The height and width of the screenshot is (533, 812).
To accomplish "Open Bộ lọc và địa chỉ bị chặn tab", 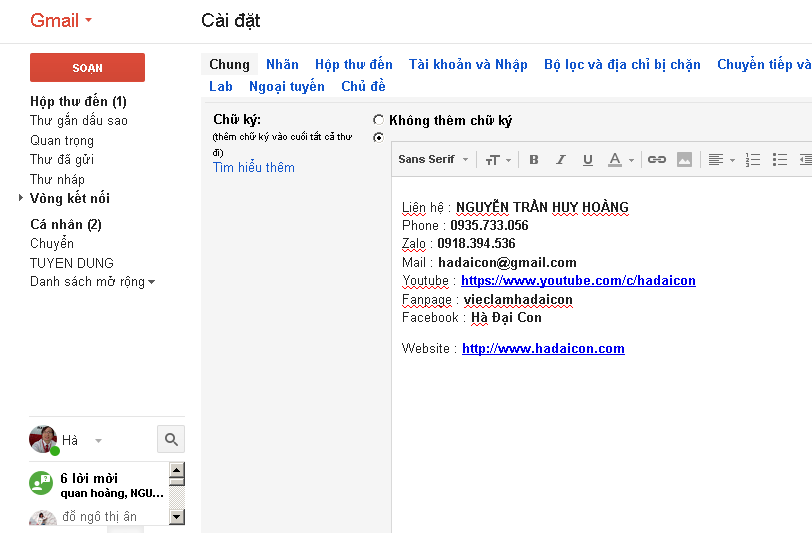I will (x=622, y=64).
